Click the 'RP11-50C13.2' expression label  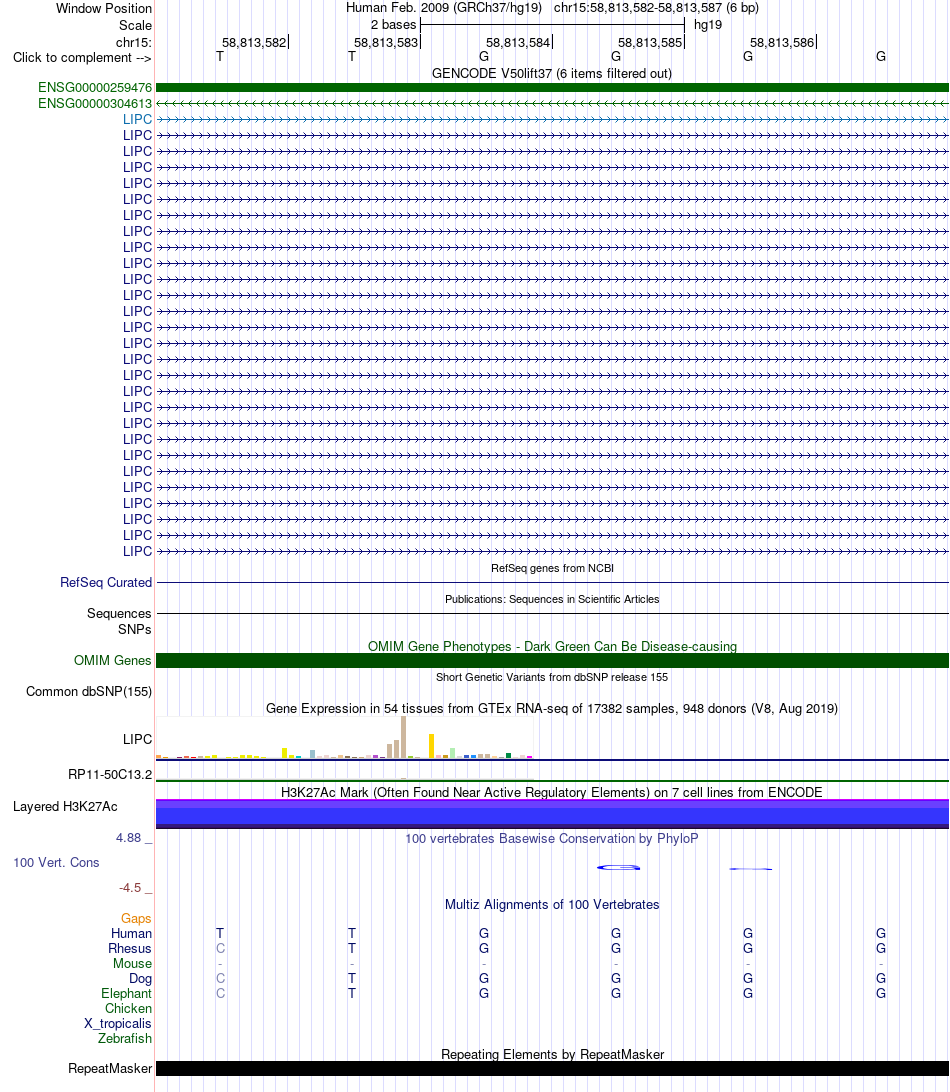[110, 774]
